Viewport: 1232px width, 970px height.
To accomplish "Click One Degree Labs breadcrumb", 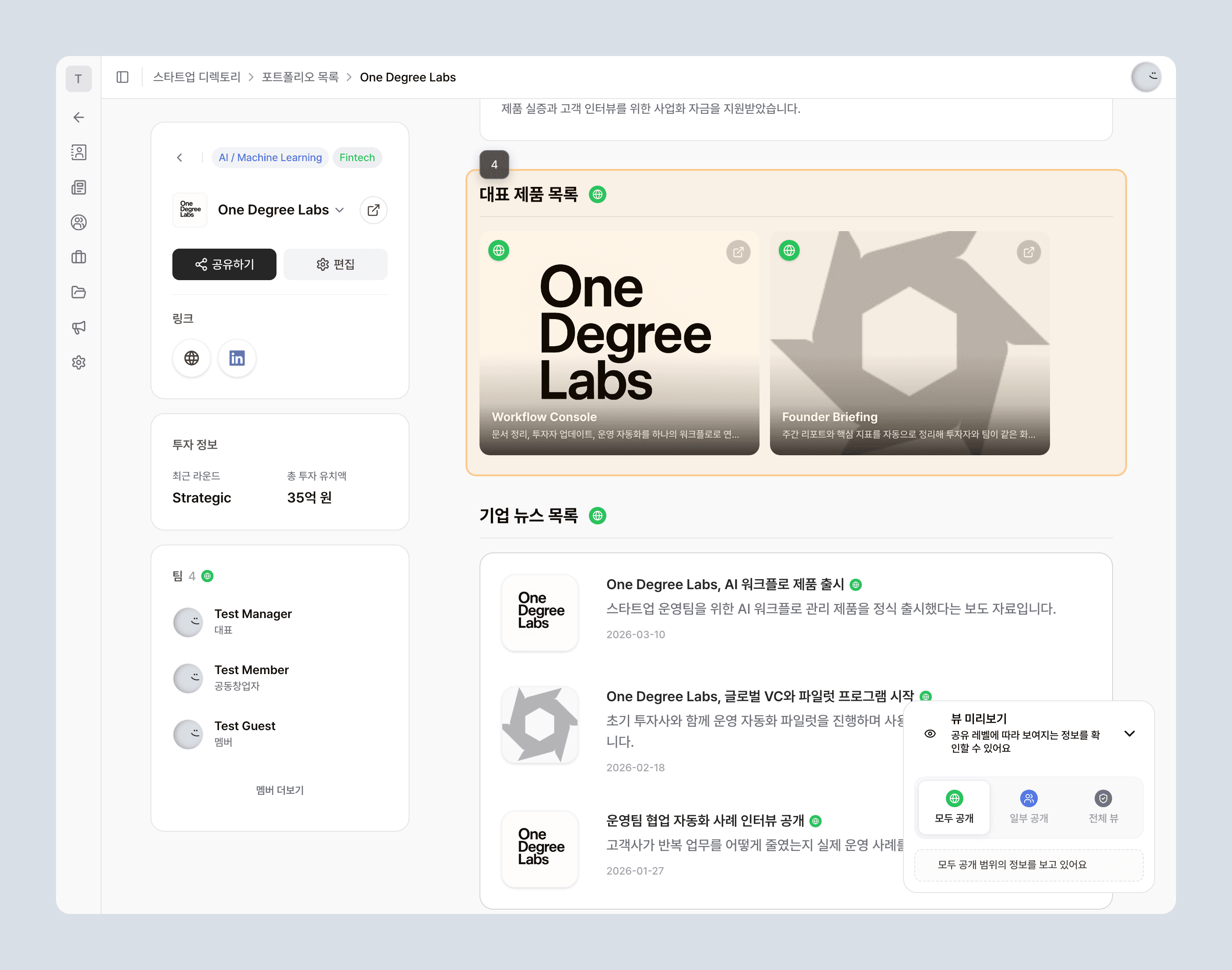I will pyautogui.click(x=407, y=77).
